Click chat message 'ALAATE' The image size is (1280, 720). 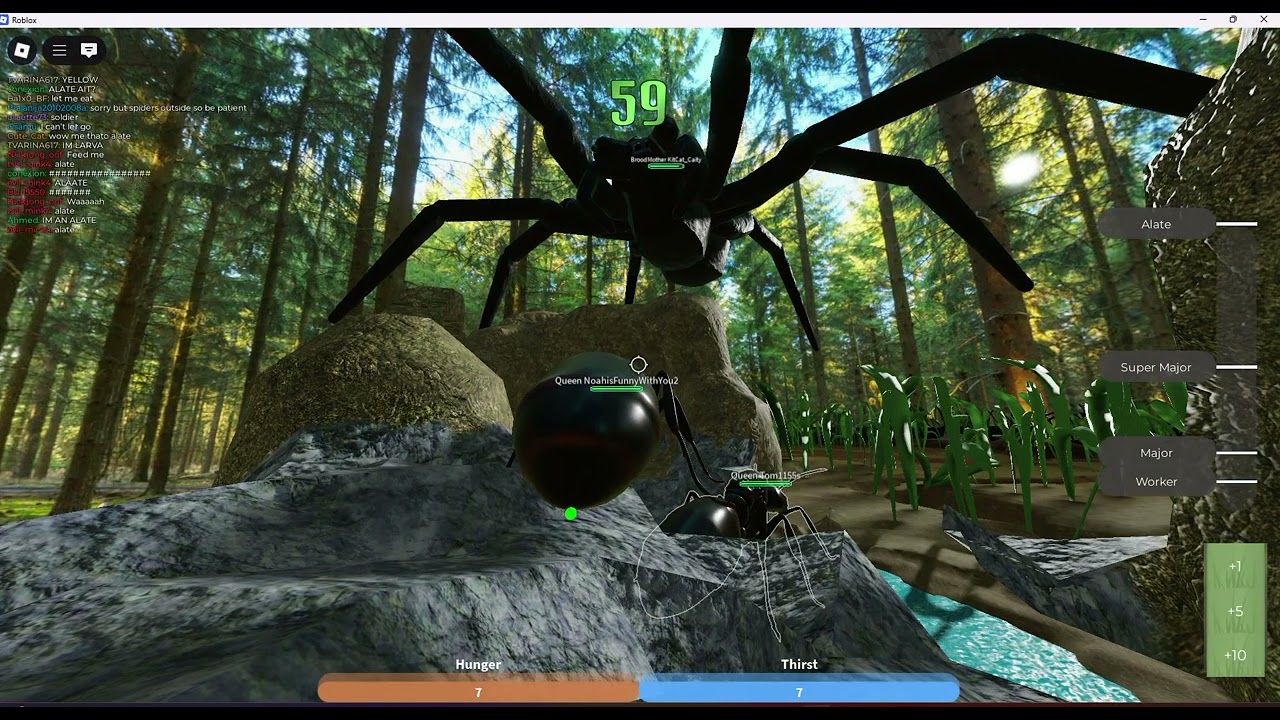point(71,183)
